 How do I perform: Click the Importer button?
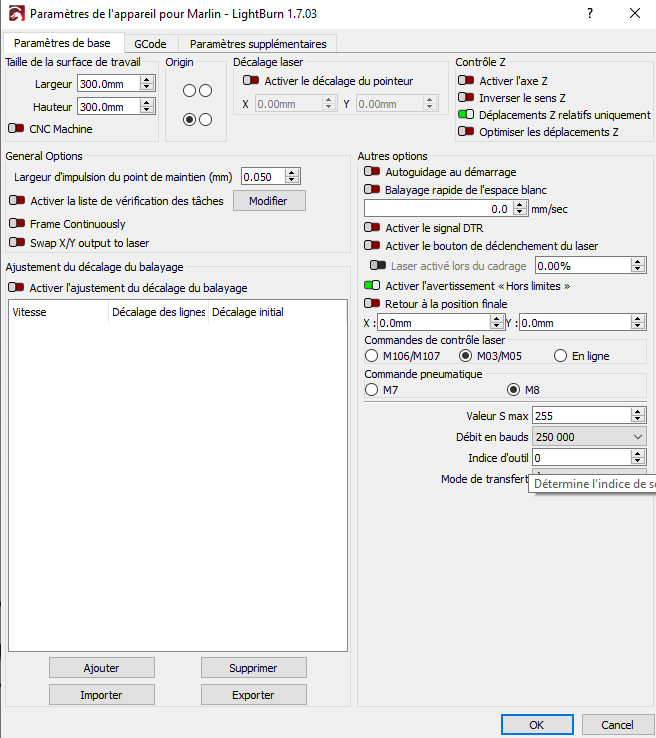click(x=102, y=695)
